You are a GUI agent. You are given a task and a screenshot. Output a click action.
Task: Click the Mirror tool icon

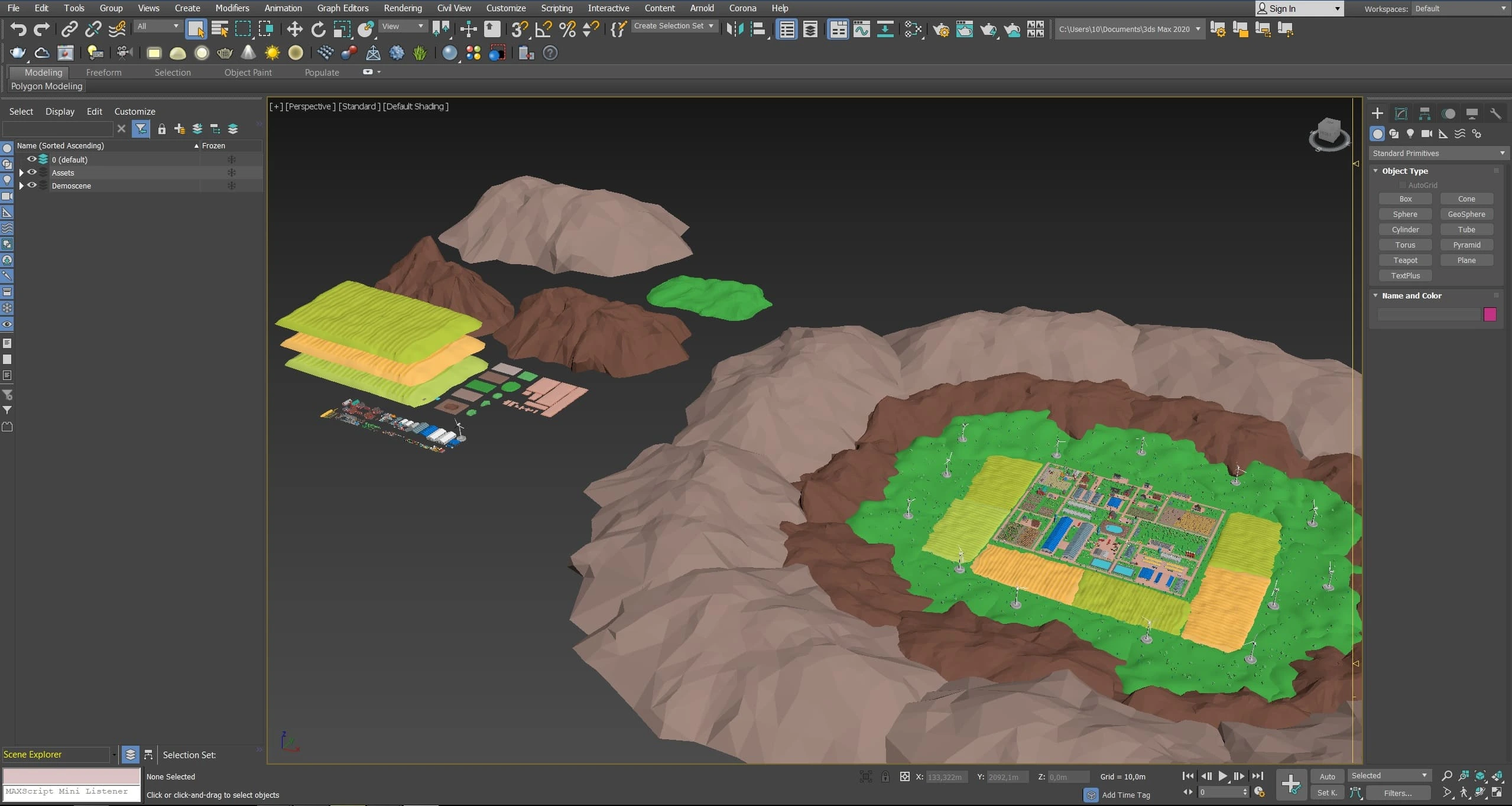click(734, 29)
